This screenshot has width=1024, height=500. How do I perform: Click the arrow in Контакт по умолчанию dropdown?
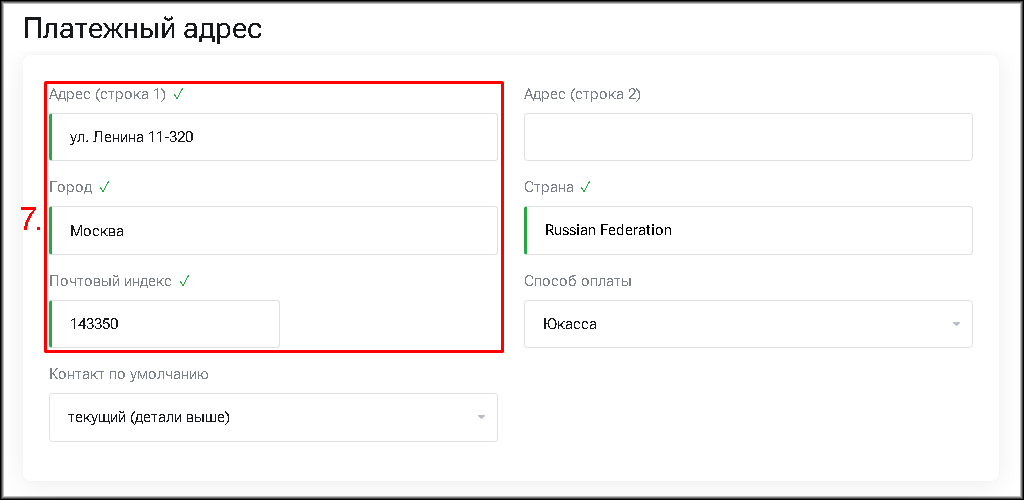click(x=481, y=417)
